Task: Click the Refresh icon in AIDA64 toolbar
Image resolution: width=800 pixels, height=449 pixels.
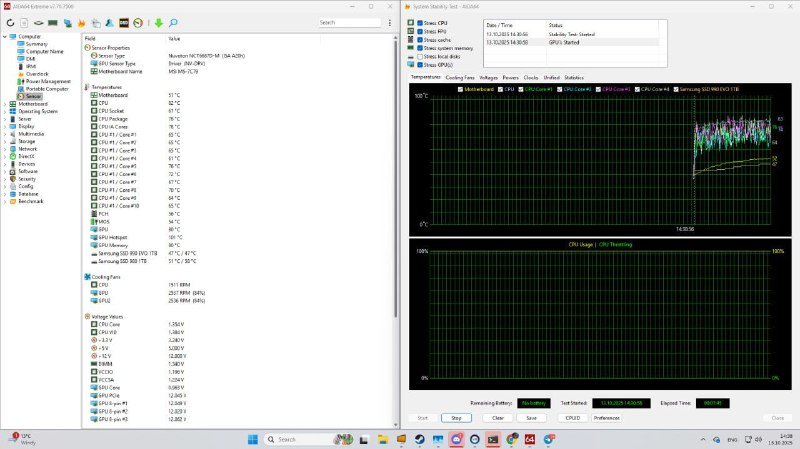Action: [10, 23]
